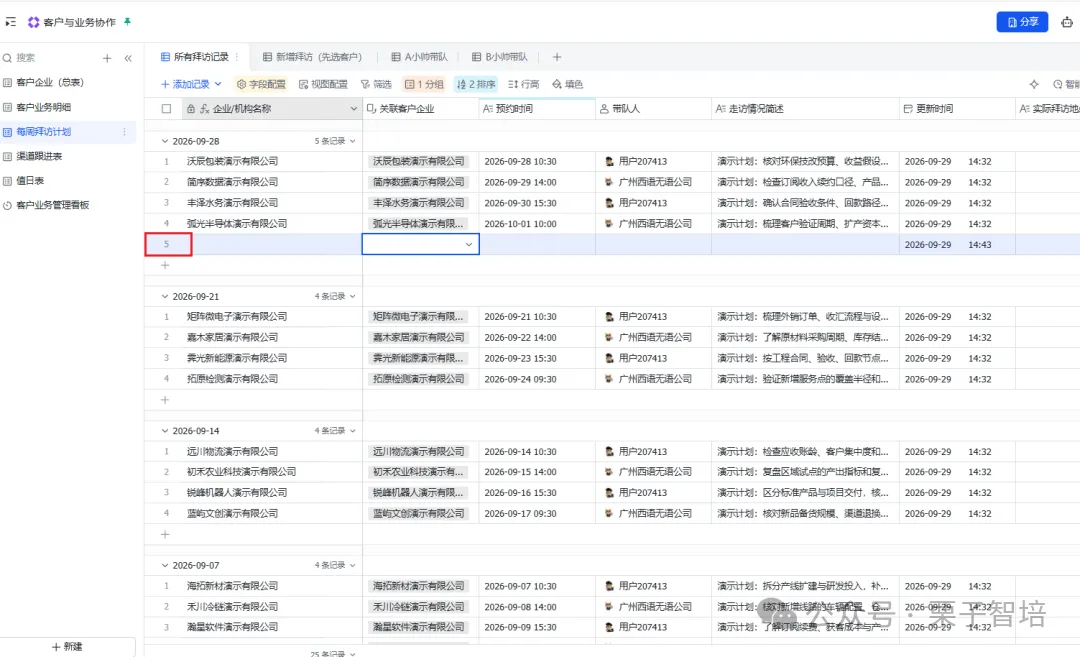Screen dimensions: 1080x657
Task: Collapse the 2026-09-21 group
Action: point(165,296)
